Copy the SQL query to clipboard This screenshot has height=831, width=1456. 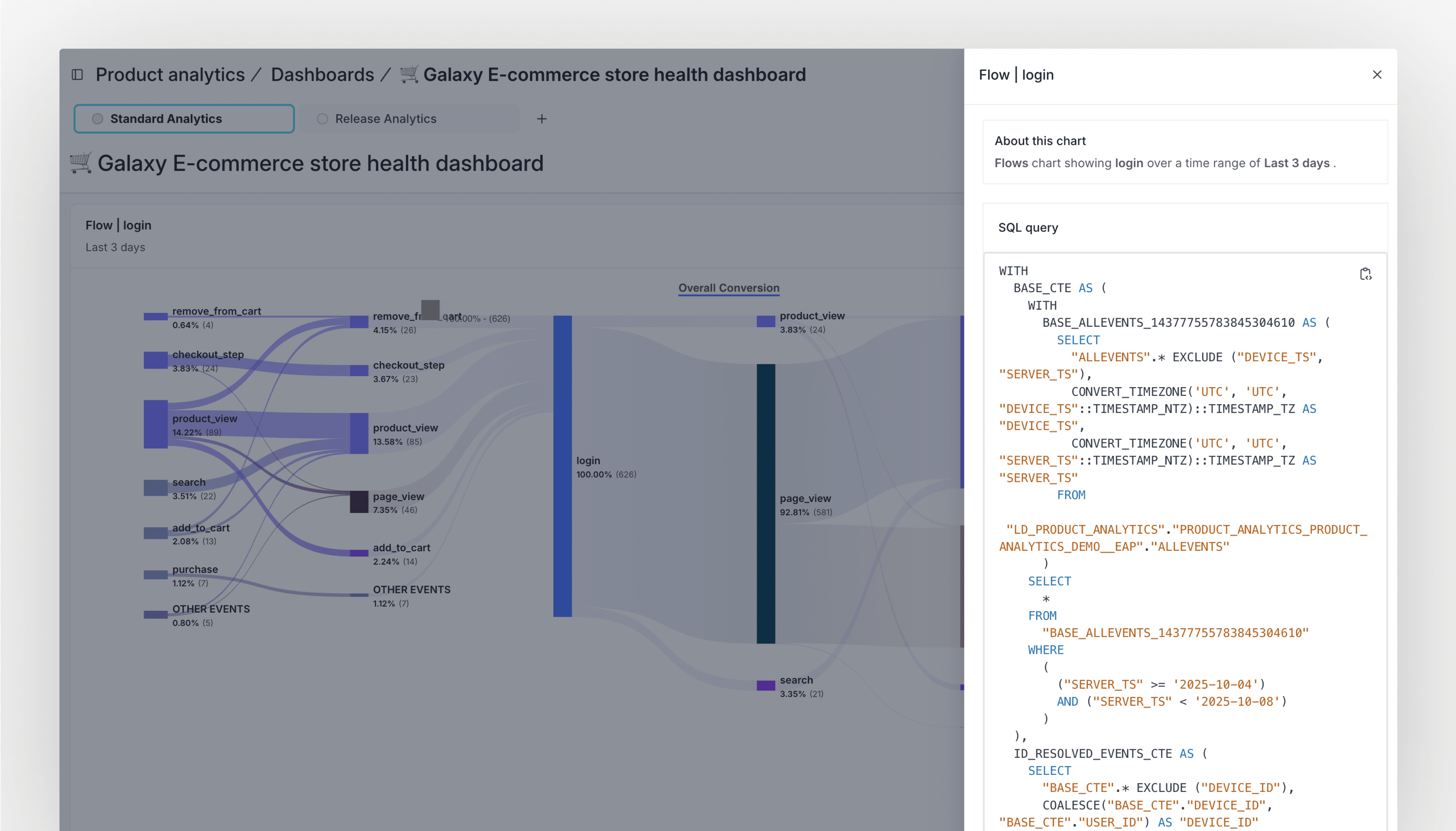pyautogui.click(x=1365, y=274)
